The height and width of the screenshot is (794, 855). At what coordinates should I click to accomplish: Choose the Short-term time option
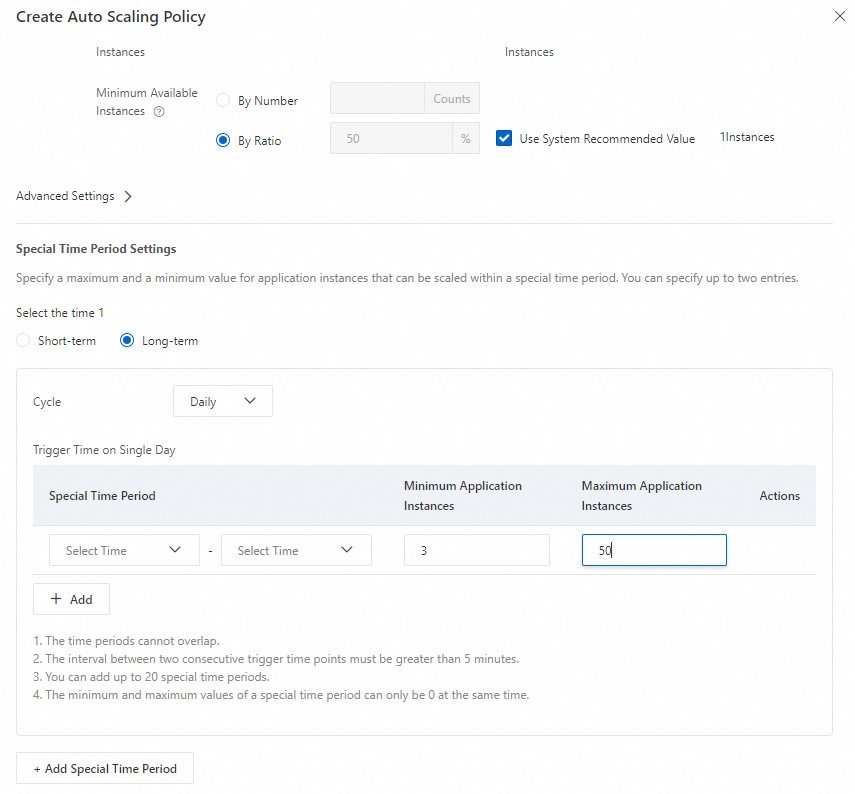(24, 341)
